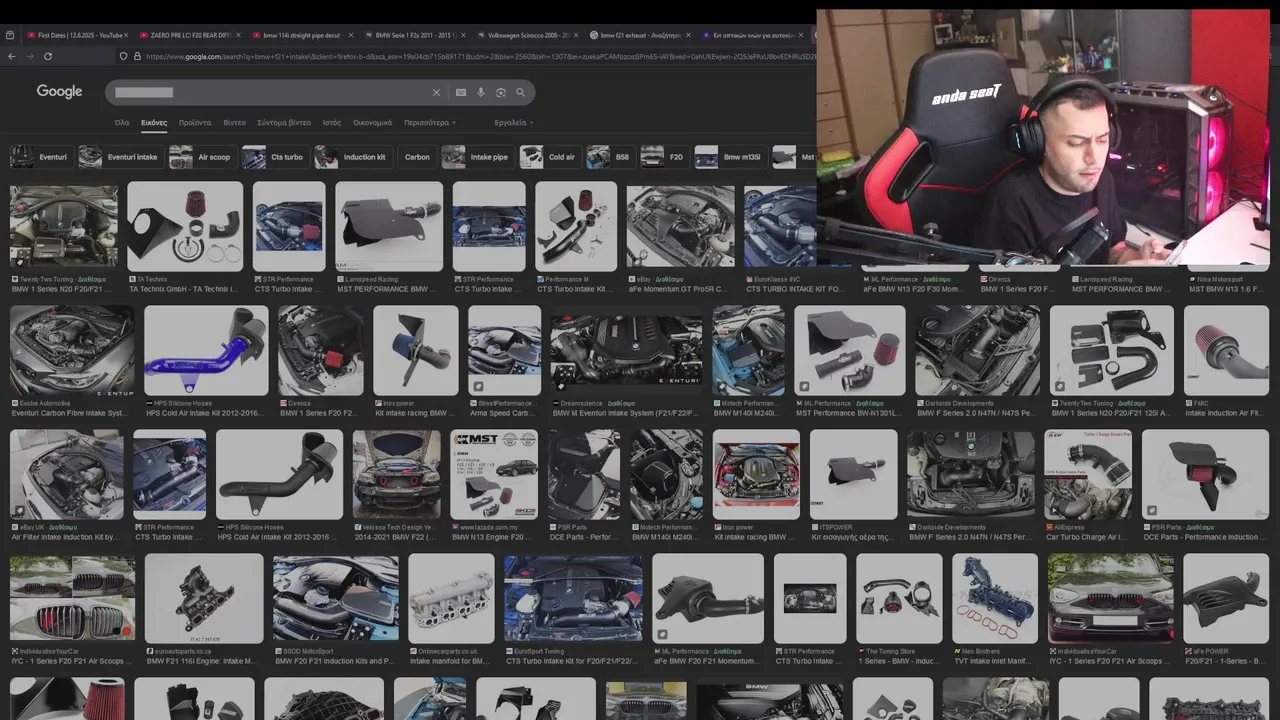Select the Προϊόντα search tab
Image resolution: width=1280 pixels, height=720 pixels.
click(x=195, y=122)
